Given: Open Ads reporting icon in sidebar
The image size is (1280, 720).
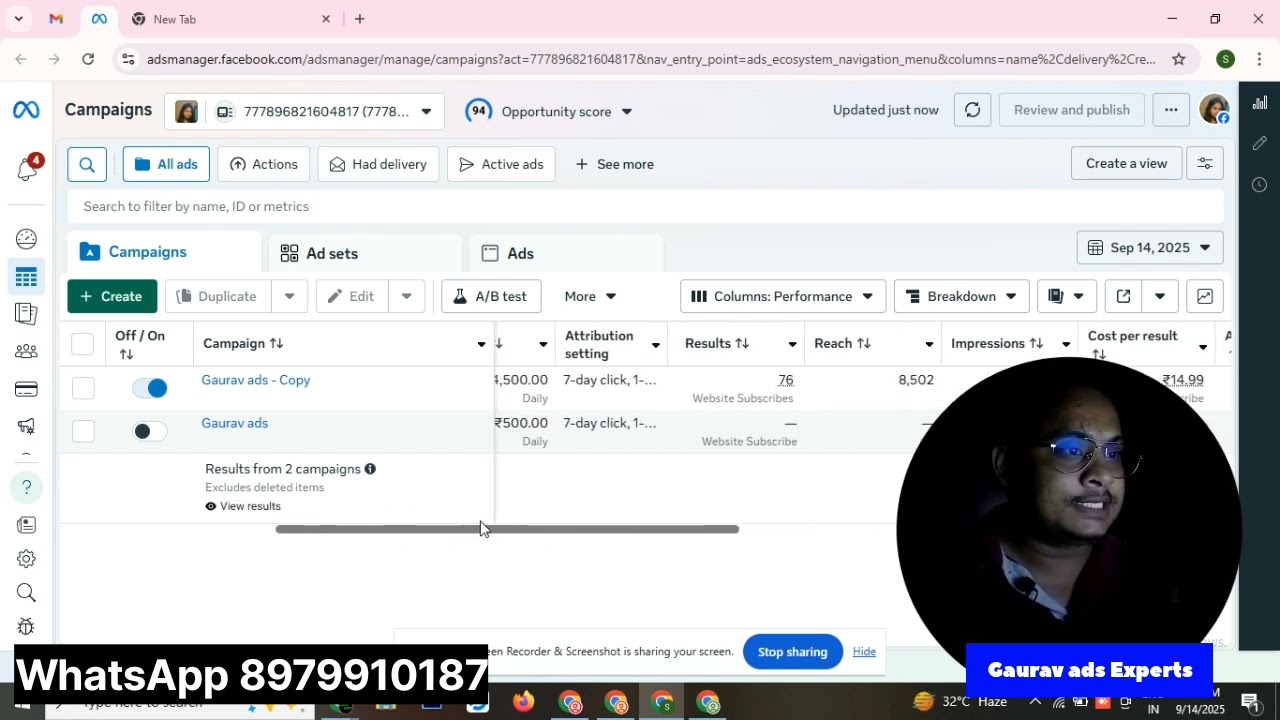Looking at the screenshot, I should tap(27, 313).
